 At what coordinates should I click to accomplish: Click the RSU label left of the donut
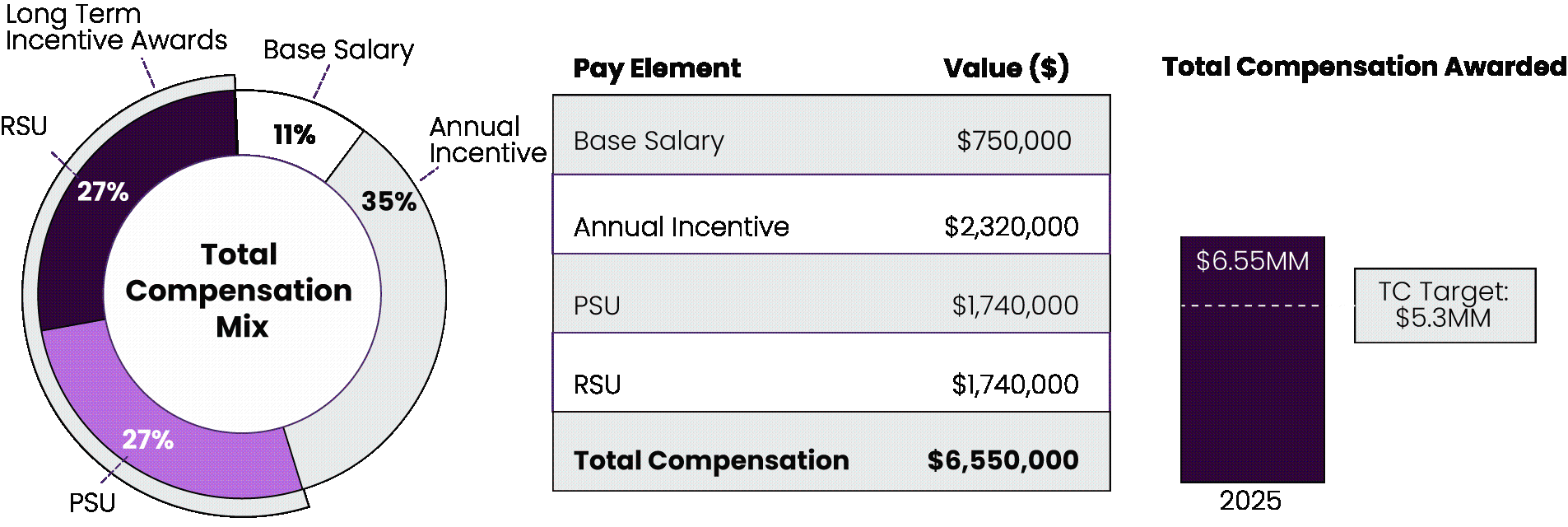coord(24,126)
